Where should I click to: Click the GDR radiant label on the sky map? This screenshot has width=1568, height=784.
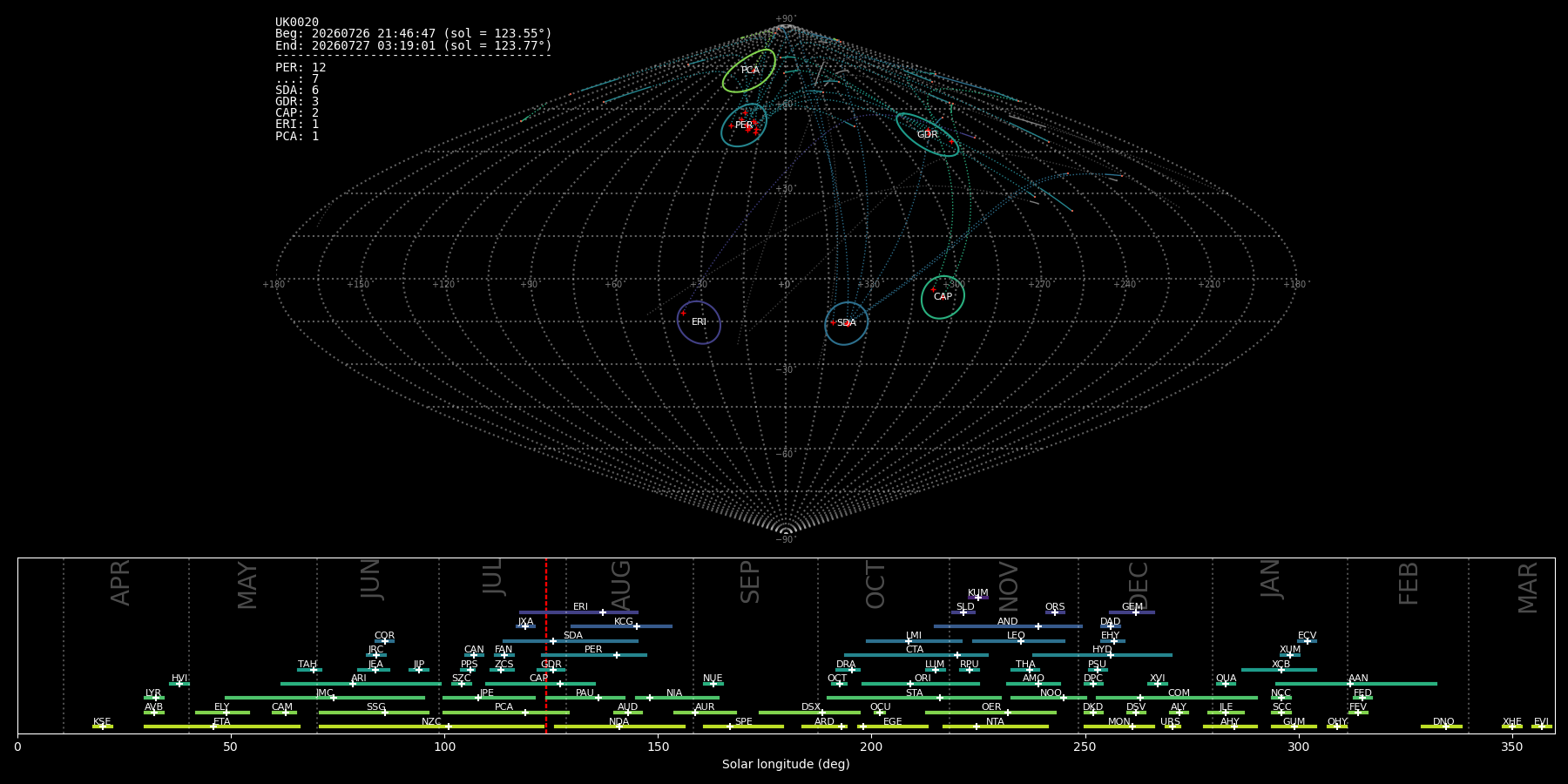coord(927,135)
